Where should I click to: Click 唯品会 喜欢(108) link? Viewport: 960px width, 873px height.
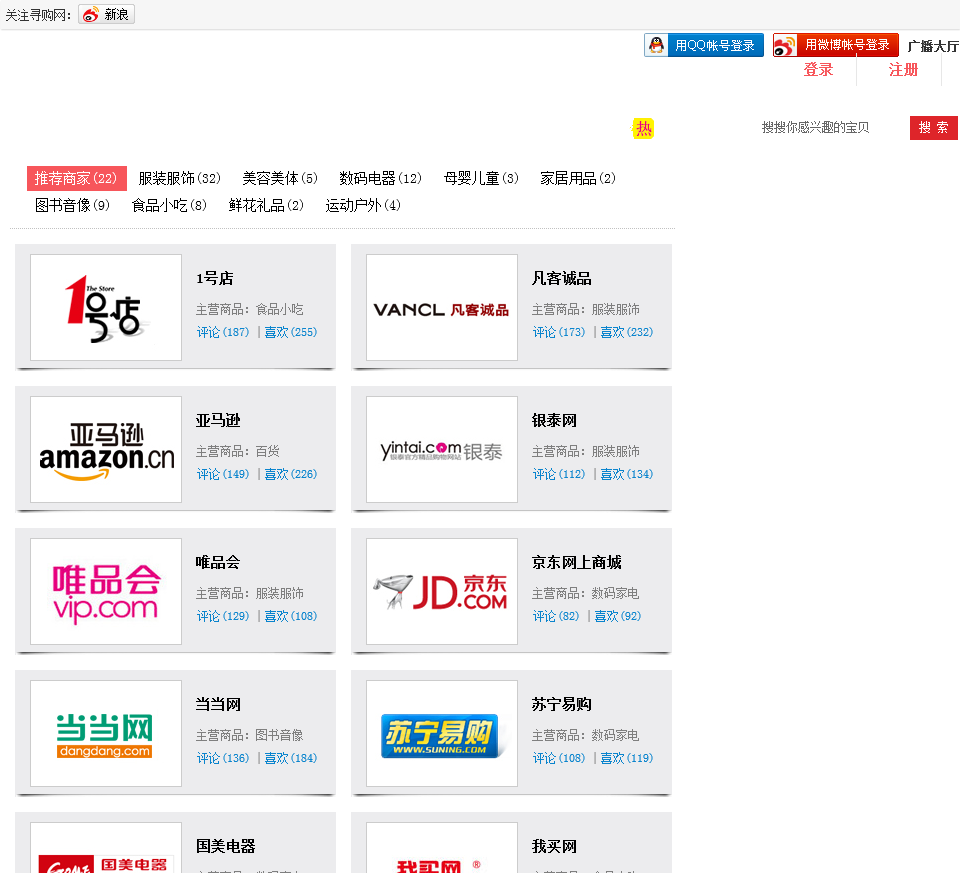[291, 616]
